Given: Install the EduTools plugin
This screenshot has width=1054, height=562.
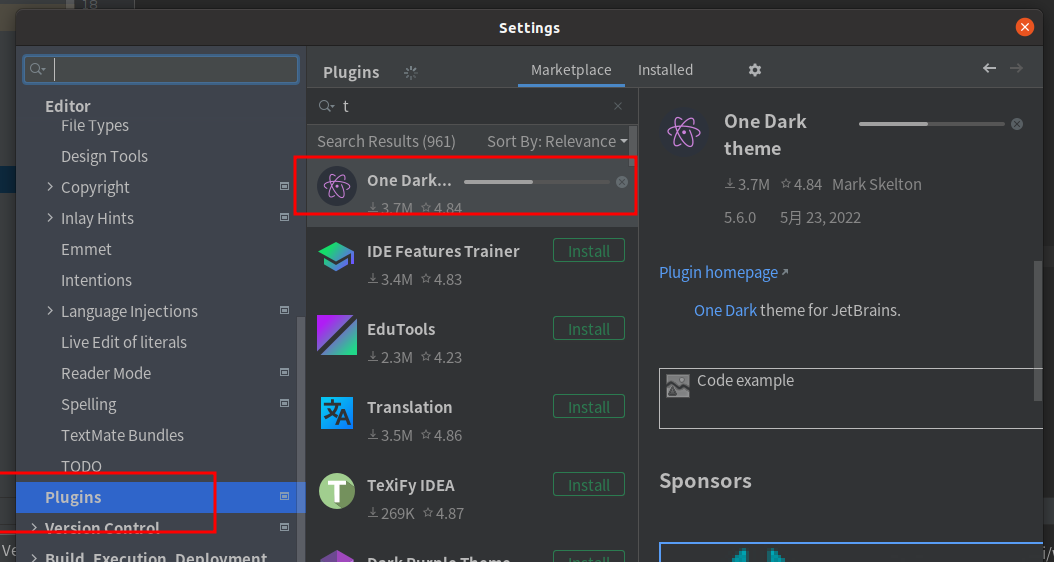Looking at the screenshot, I should (x=589, y=329).
